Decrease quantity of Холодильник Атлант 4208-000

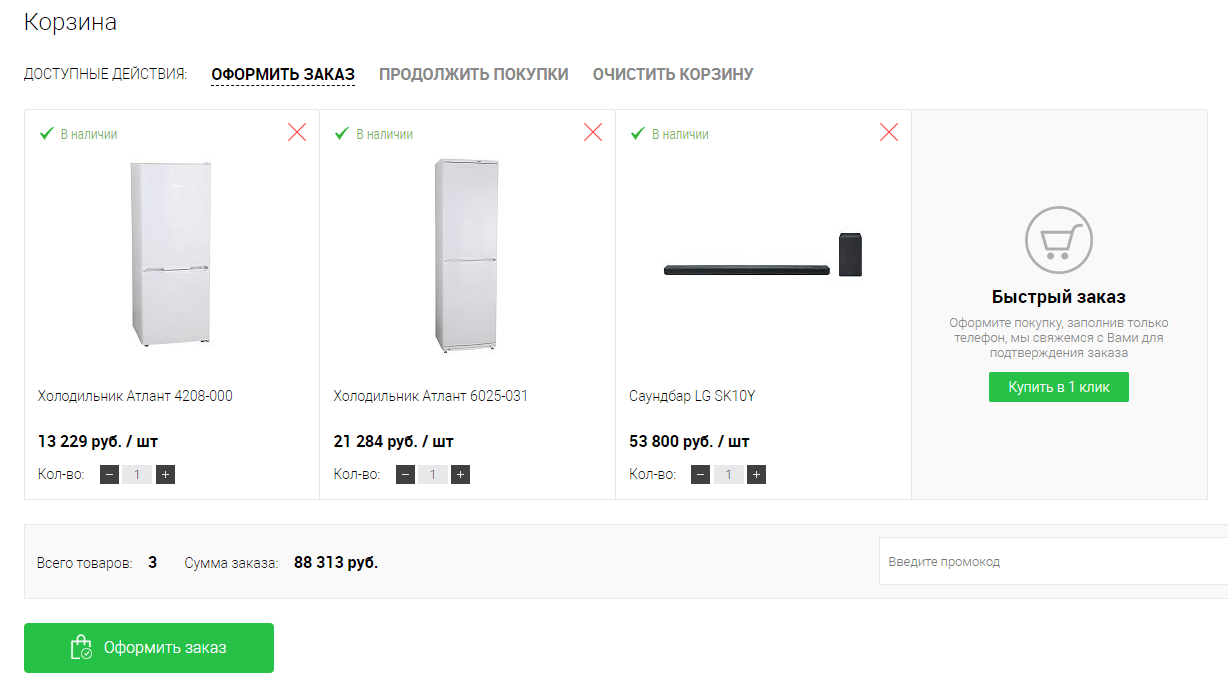pyautogui.click(x=109, y=474)
